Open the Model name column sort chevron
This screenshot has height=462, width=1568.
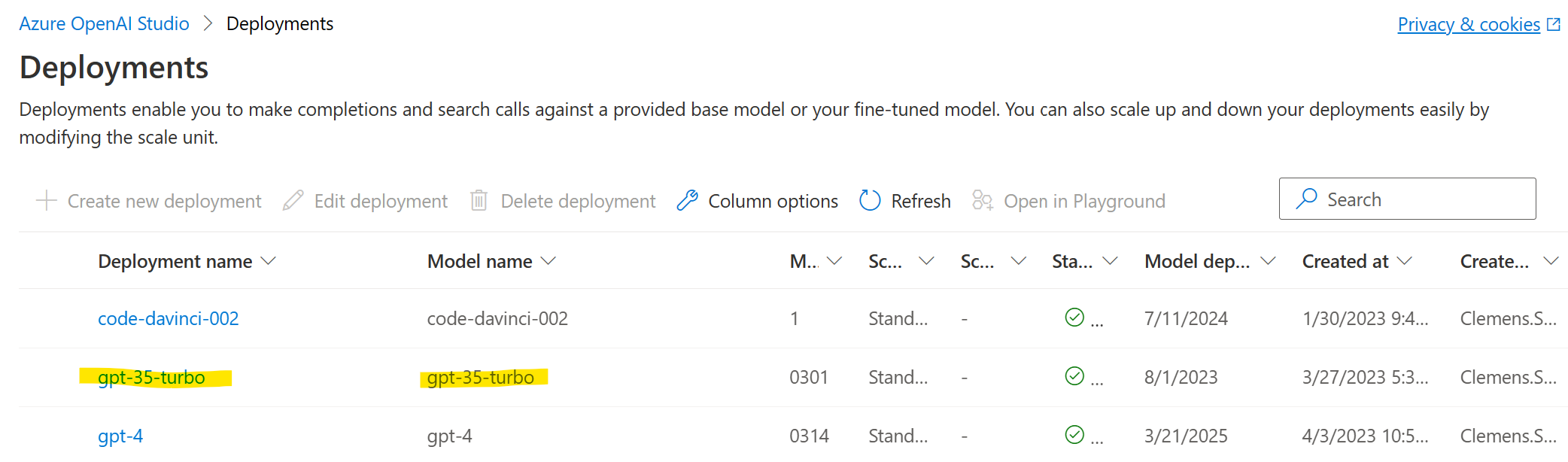(548, 261)
